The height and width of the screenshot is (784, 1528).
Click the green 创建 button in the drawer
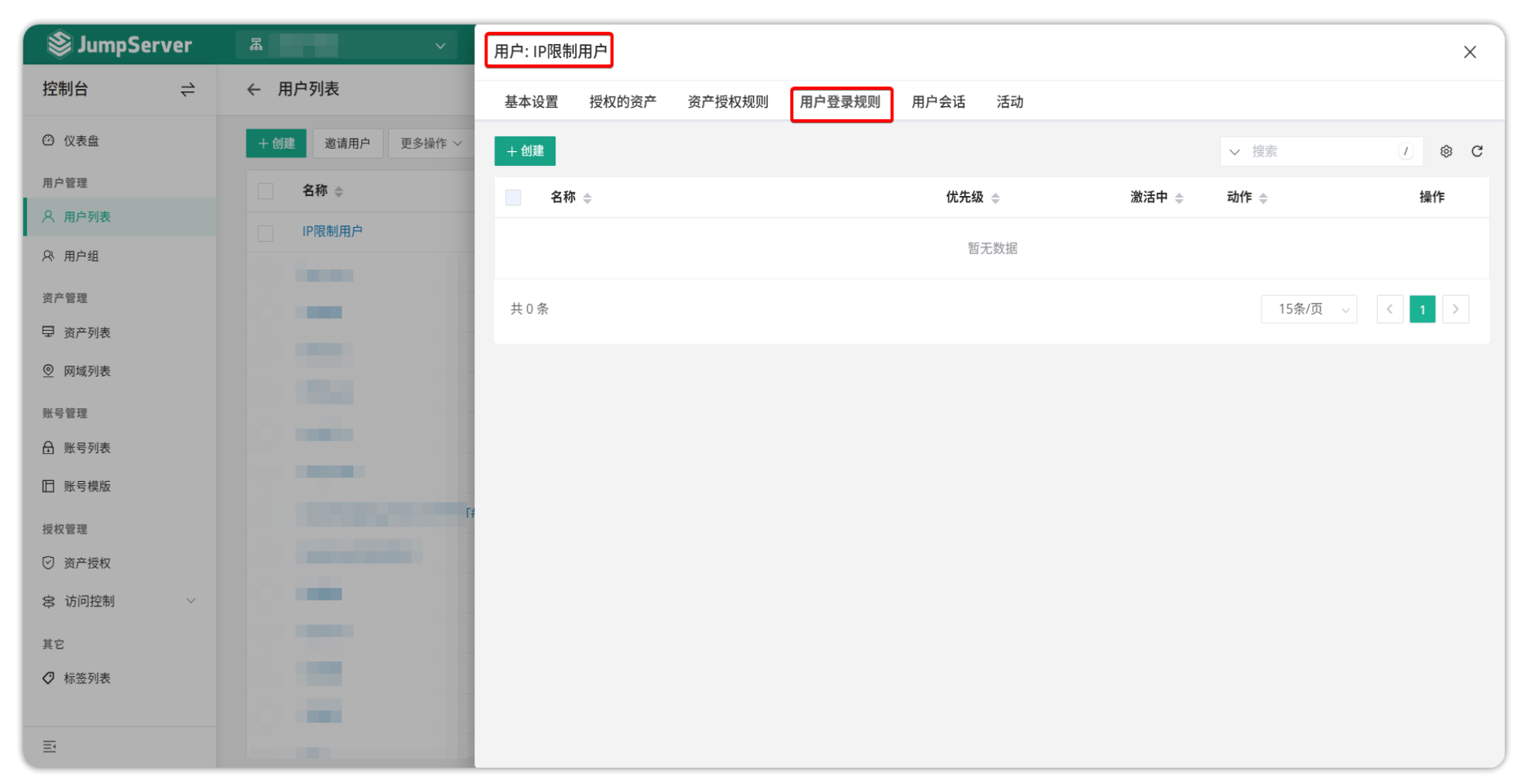(x=525, y=151)
